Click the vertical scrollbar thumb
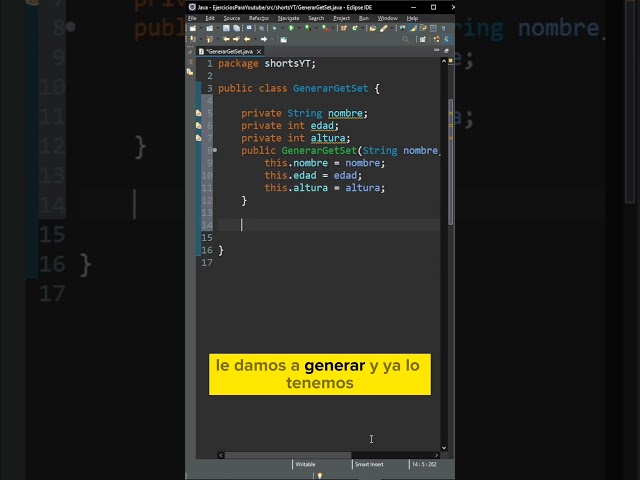 pyautogui.click(x=451, y=162)
